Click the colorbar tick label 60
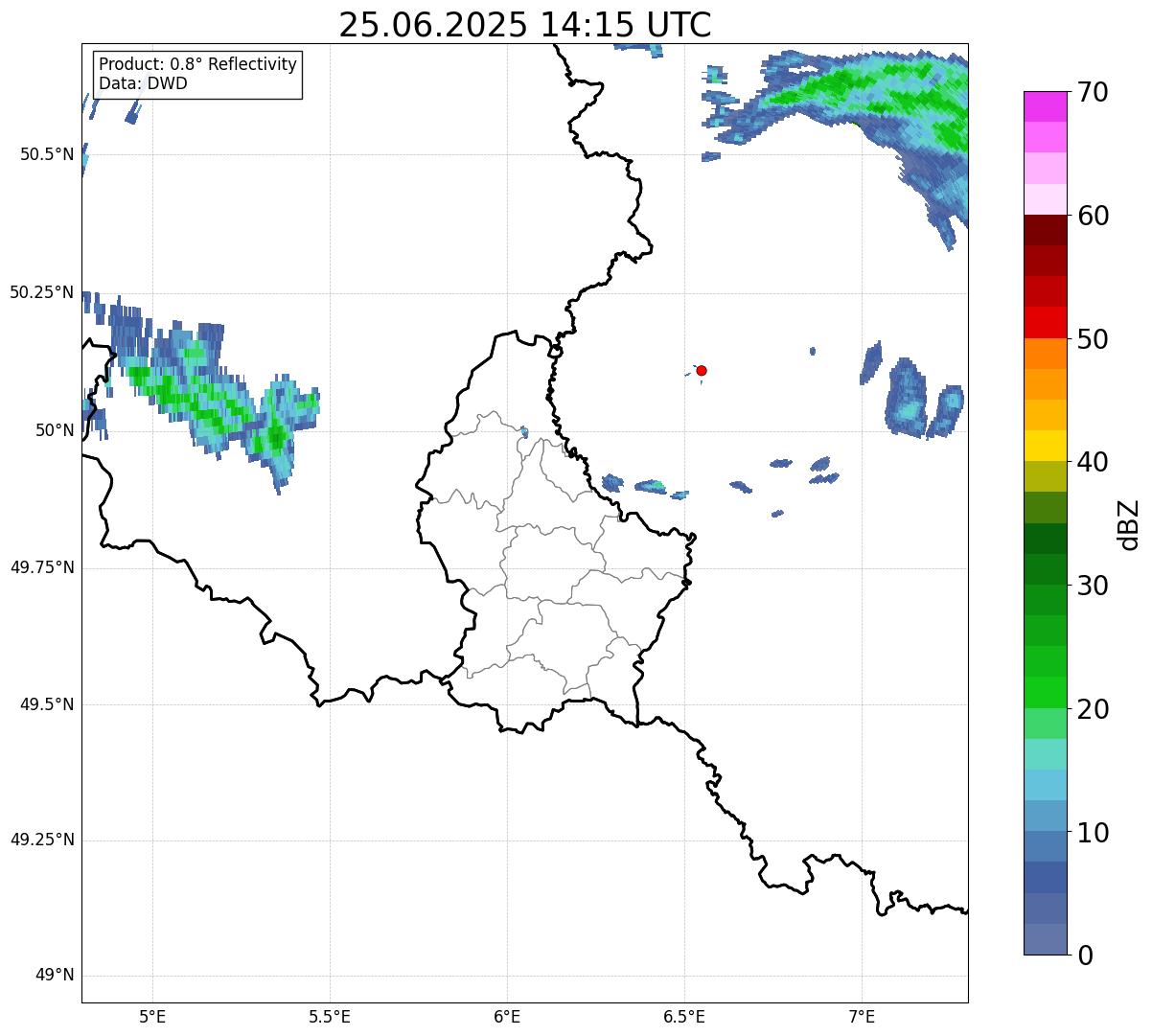 coord(1093,216)
